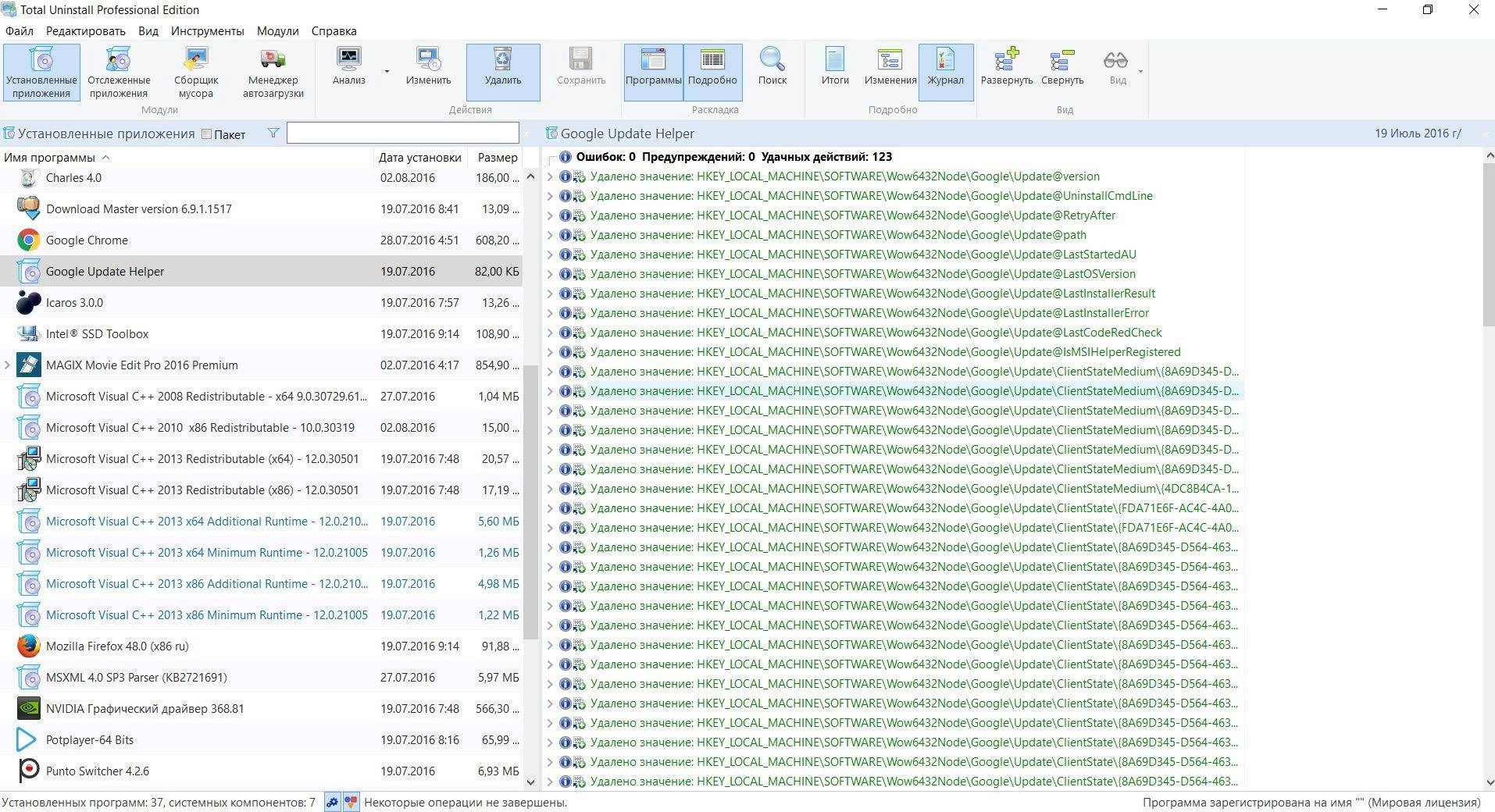Screen dimensions: 1495x812
Task: Open the Вид menu in menu bar
Action: [148, 31]
